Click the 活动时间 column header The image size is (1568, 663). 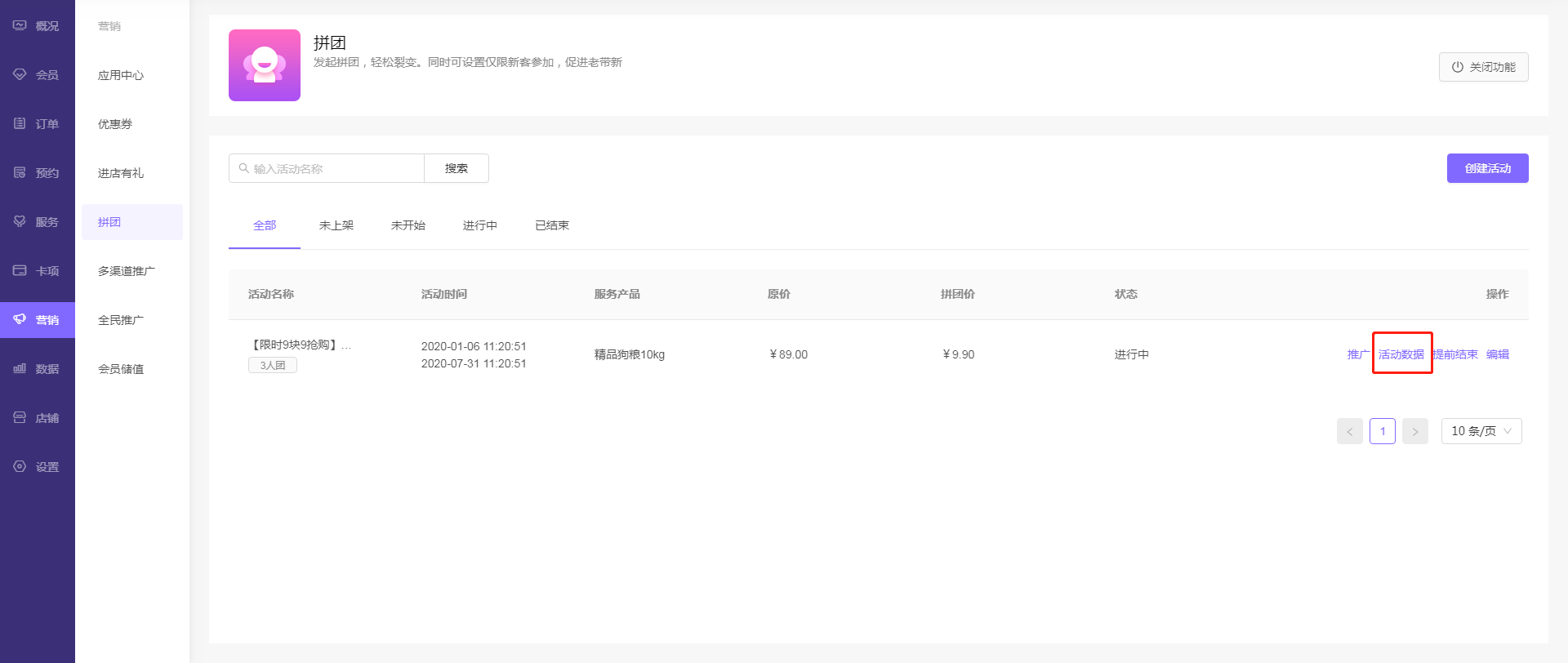(444, 294)
